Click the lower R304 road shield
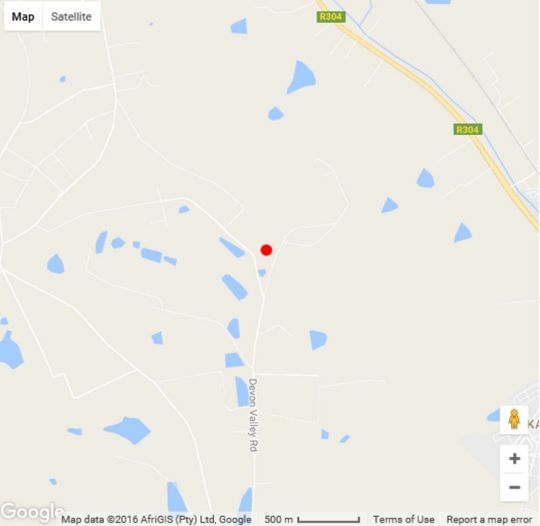The width and height of the screenshot is (540, 526). click(x=467, y=130)
